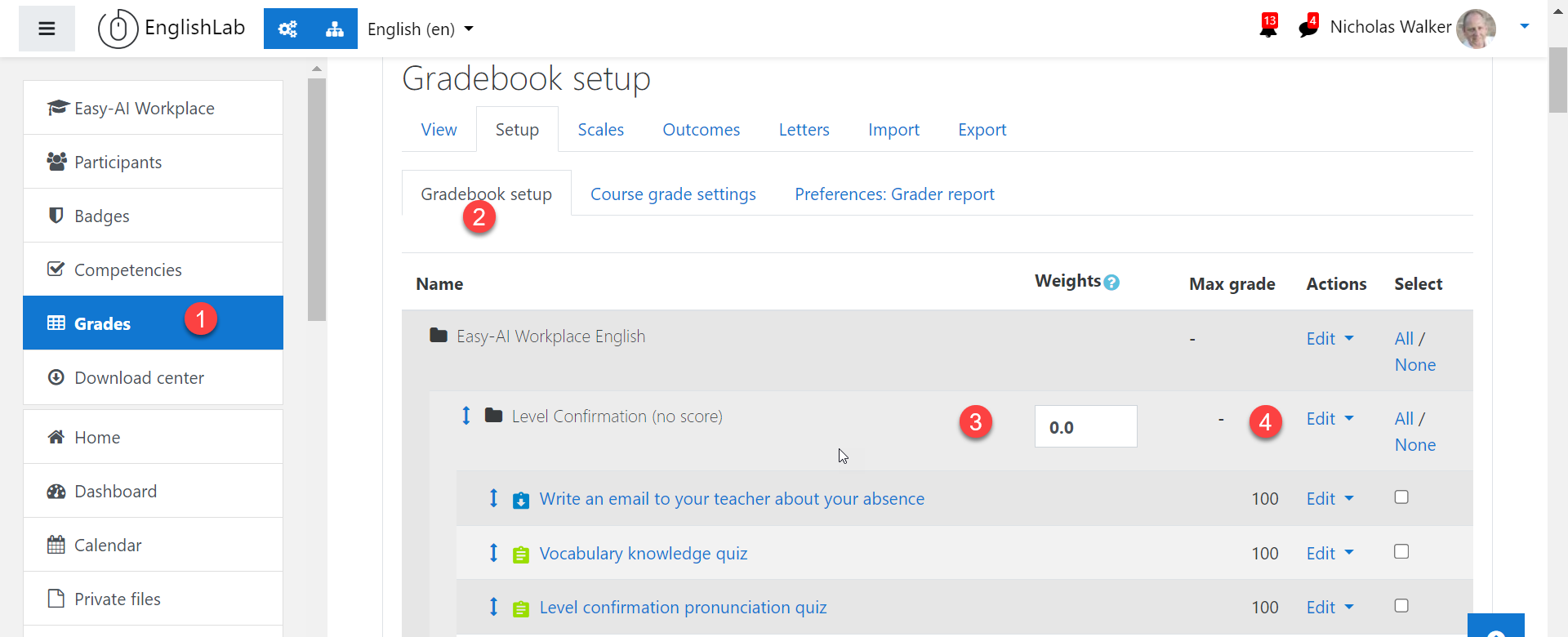Open Edit menu for pronunciation quiz row
Image resolution: width=1568 pixels, height=637 pixels.
[1330, 607]
